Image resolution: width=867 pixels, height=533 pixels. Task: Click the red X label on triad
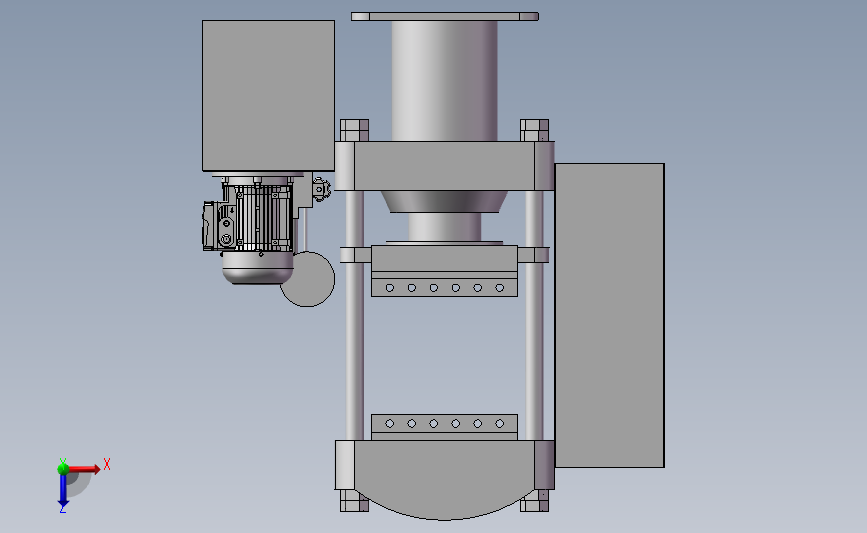107,464
